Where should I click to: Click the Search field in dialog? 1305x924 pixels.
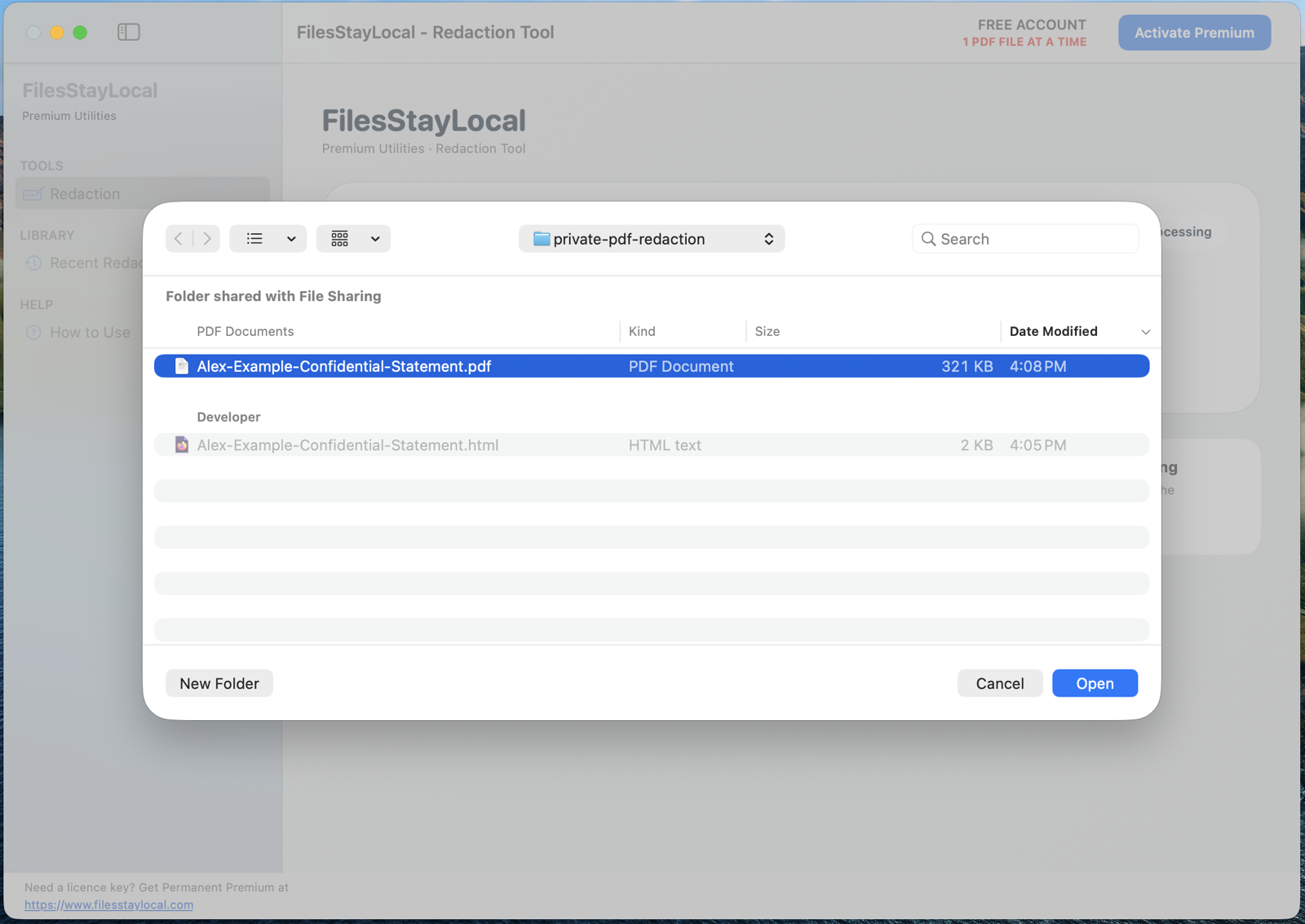coord(1025,239)
